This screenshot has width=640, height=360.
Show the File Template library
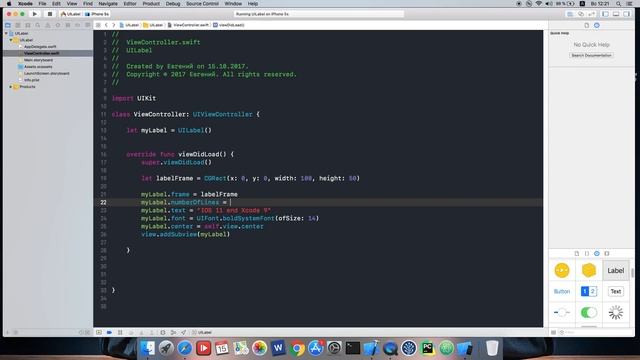577,253
